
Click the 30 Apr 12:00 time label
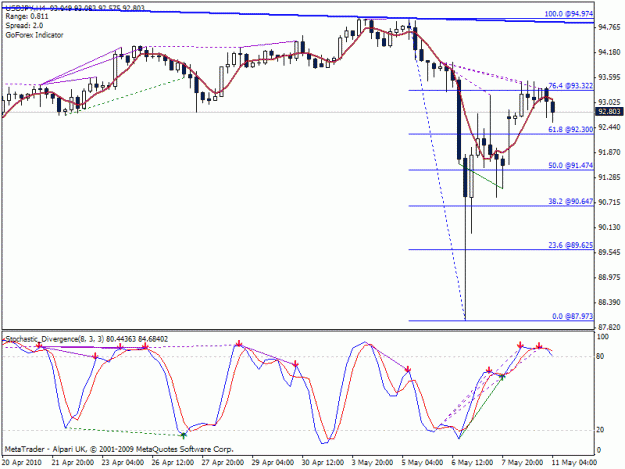[322, 462]
